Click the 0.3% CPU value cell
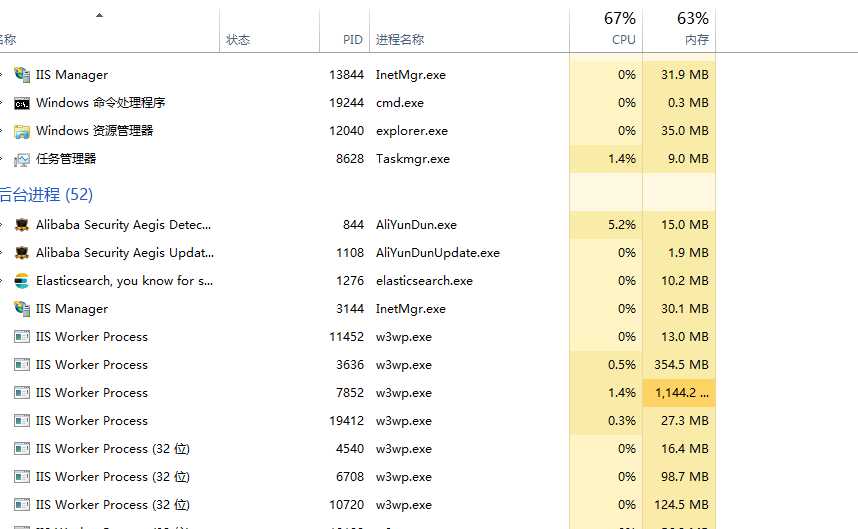858x529 pixels. [x=622, y=421]
